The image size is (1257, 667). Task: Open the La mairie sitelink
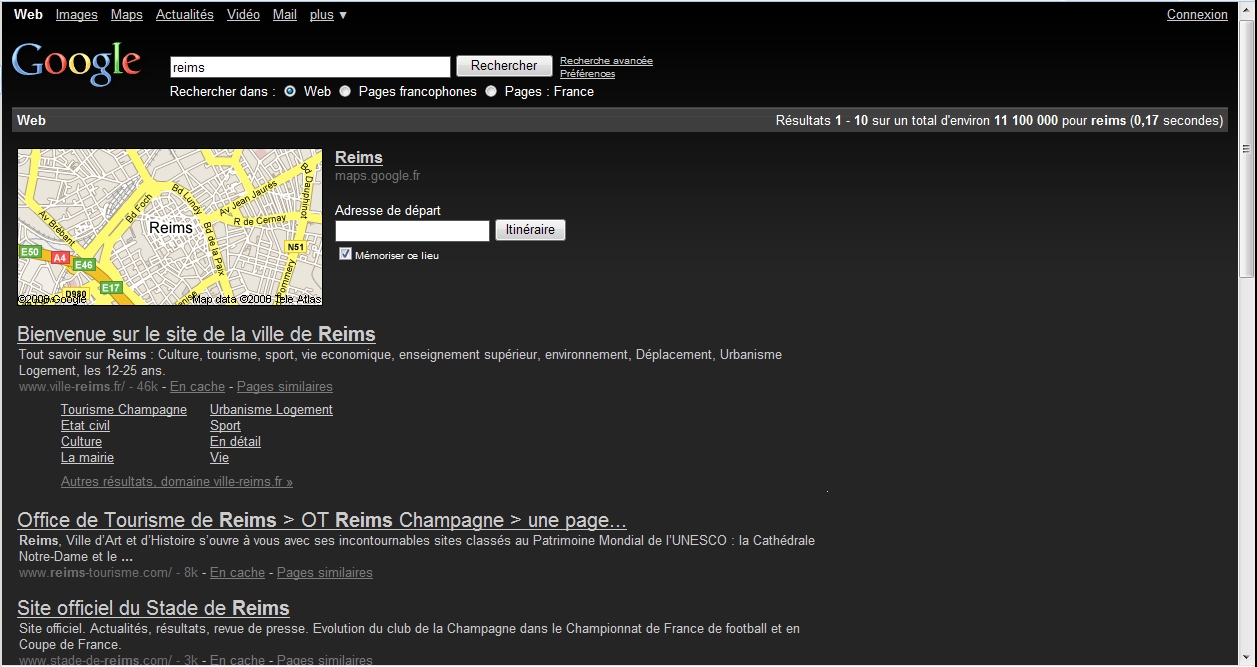tap(87, 458)
